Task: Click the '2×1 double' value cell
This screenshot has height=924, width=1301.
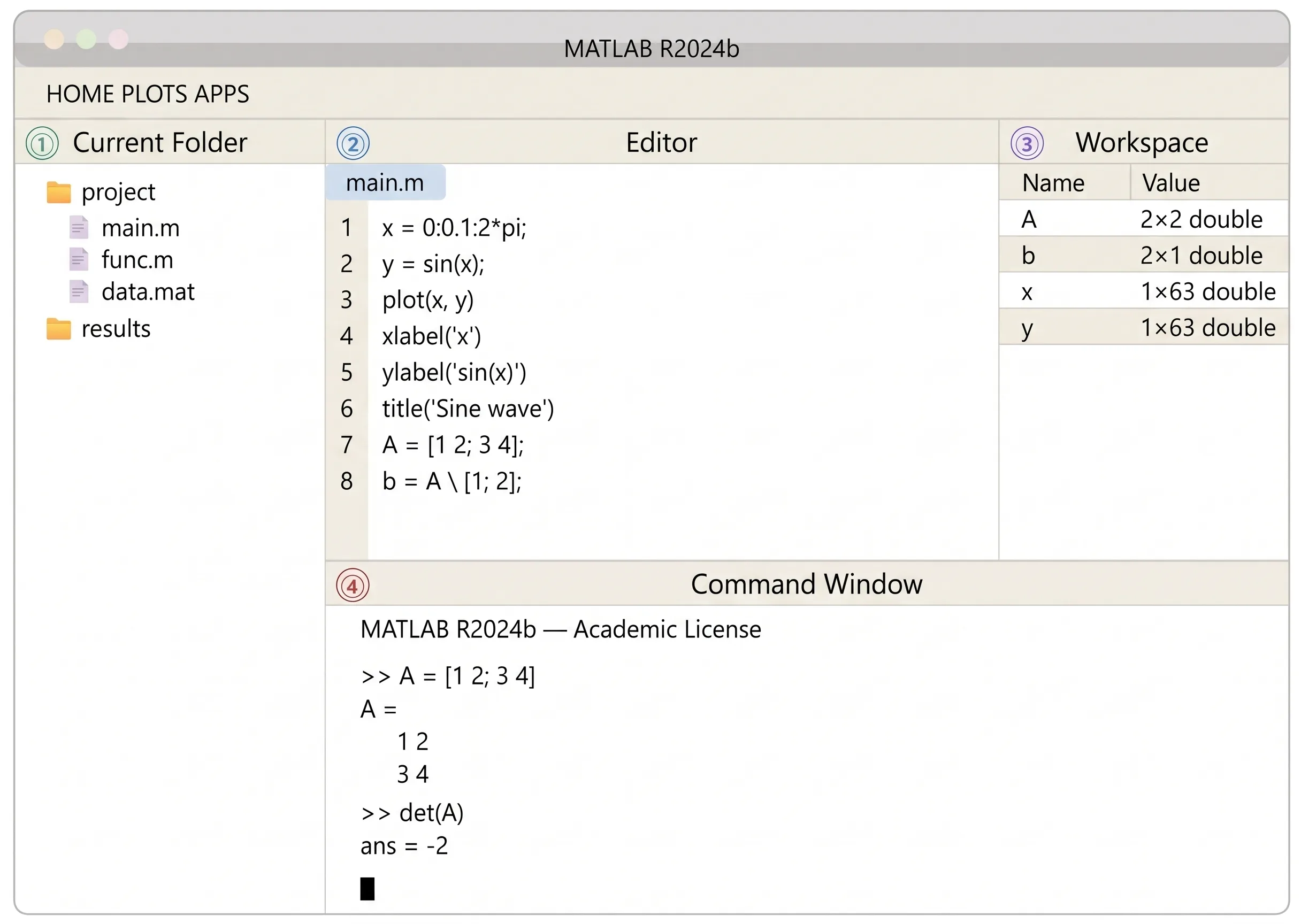Action: pos(1201,256)
